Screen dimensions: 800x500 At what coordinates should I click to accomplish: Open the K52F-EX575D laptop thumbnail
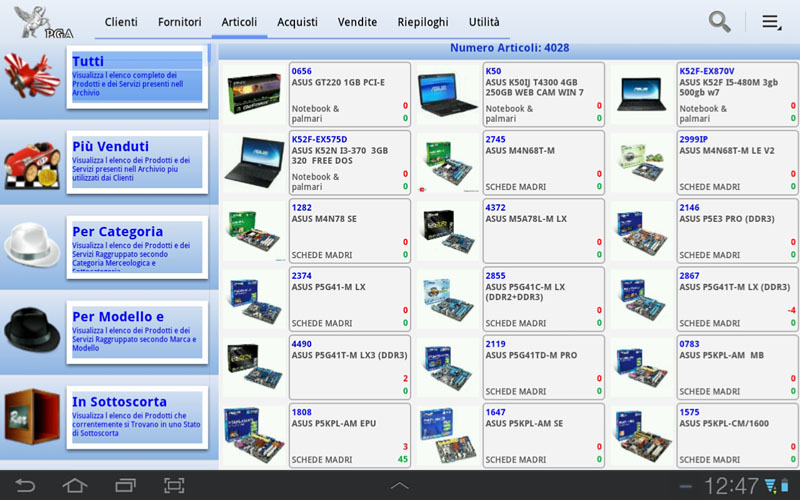254,162
